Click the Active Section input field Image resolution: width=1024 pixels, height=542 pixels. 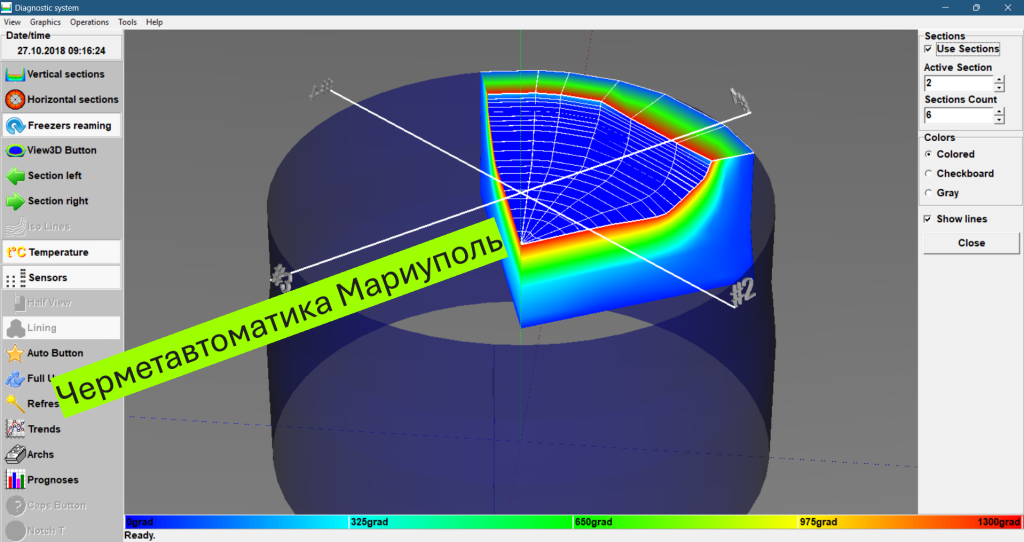tap(959, 83)
